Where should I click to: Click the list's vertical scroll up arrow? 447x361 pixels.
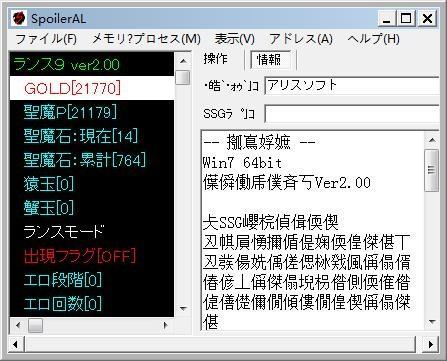(183, 61)
